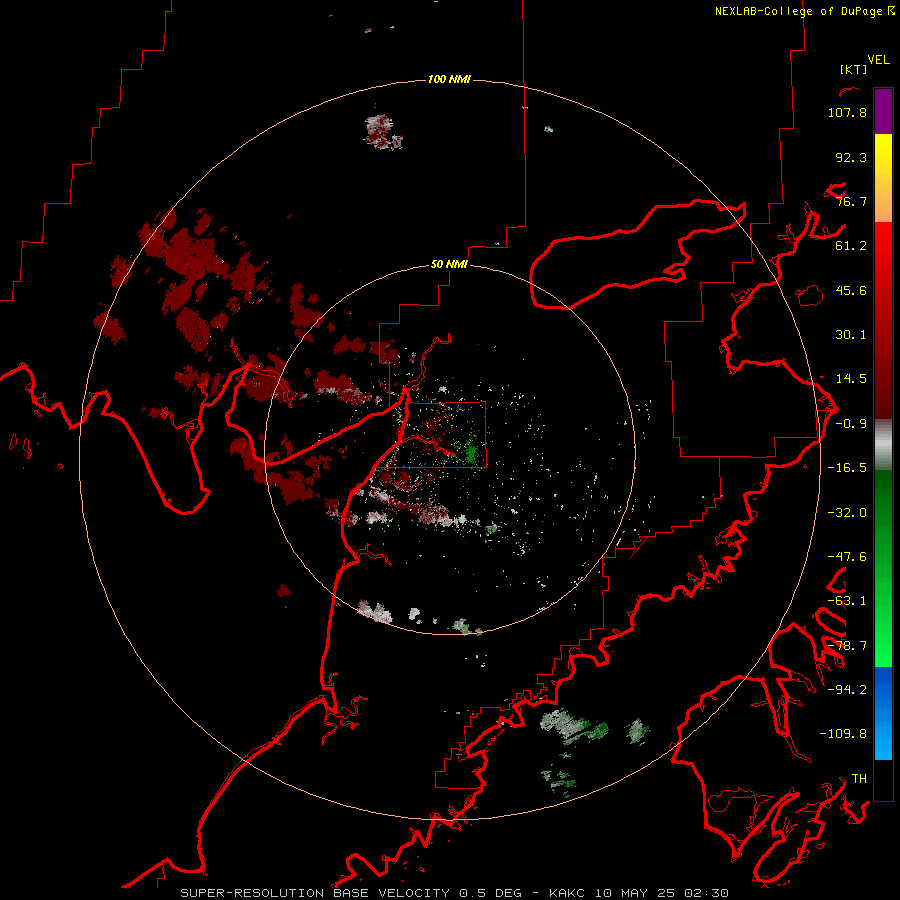Pick the gray near-zero segment of color bar
Viewport: 900px width, 900px height.
tap(883, 444)
